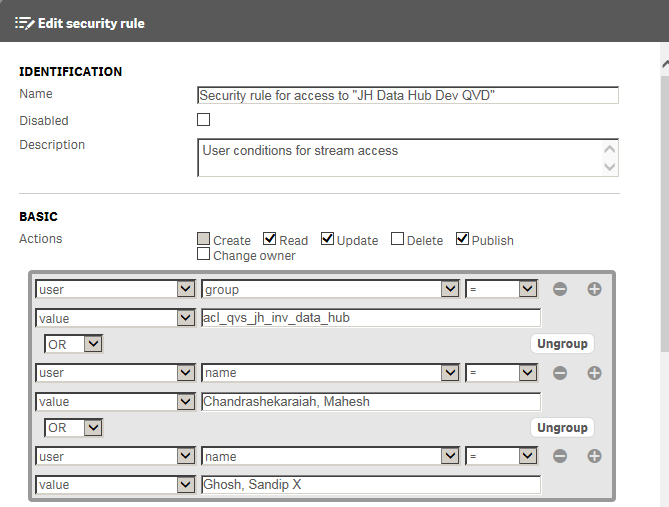Remove the Chandrashekaraiah, Mahesh name condition
Screen dimensions: 669x507
pyautogui.click(x=560, y=373)
